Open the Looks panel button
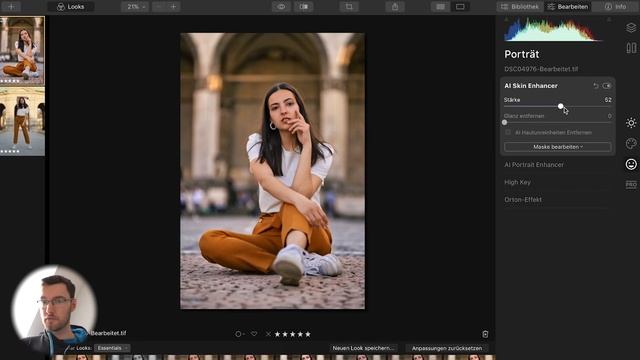Image resolution: width=640 pixels, height=360 pixels. pos(71,7)
